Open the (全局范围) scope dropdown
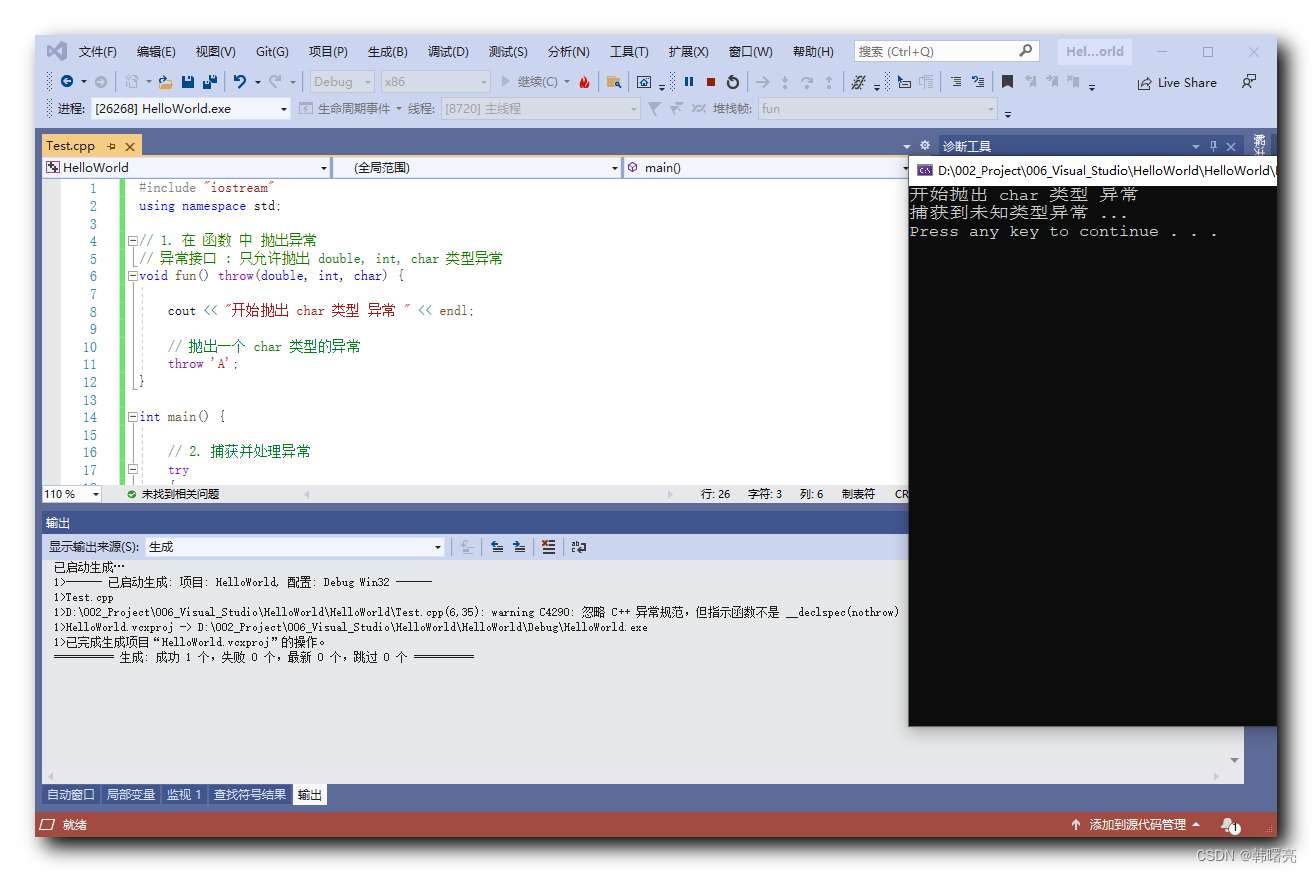The width and height of the screenshot is (1312, 872). pyautogui.click(x=476, y=168)
